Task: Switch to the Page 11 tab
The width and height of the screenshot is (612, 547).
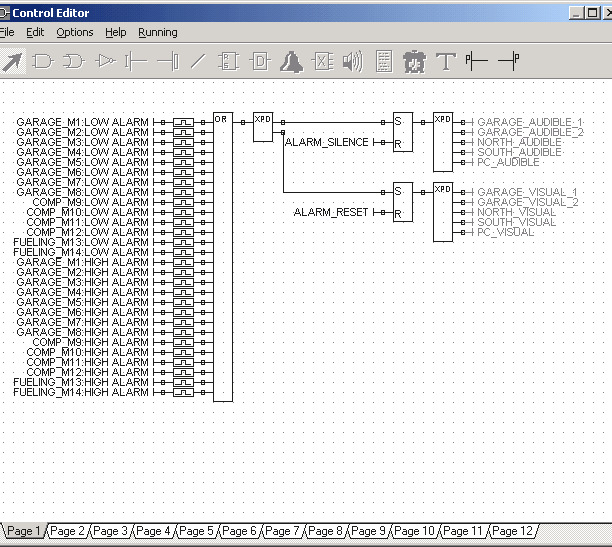Action: tap(463, 531)
